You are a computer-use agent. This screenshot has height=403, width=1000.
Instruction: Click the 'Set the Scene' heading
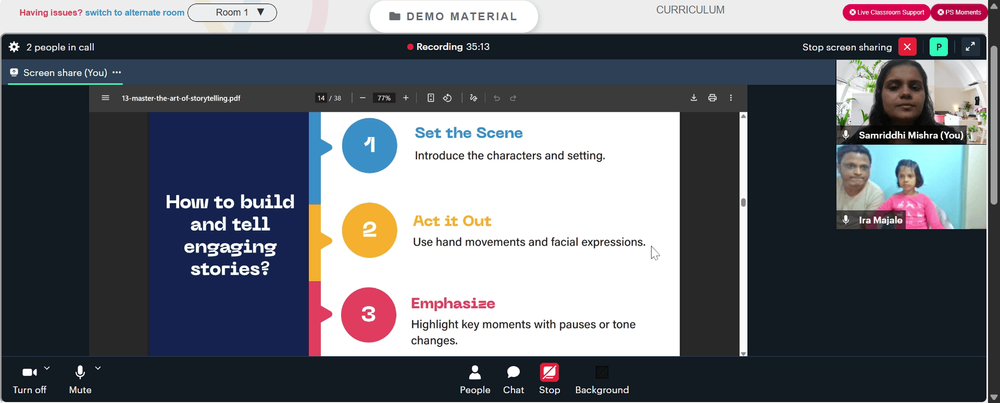(x=469, y=133)
